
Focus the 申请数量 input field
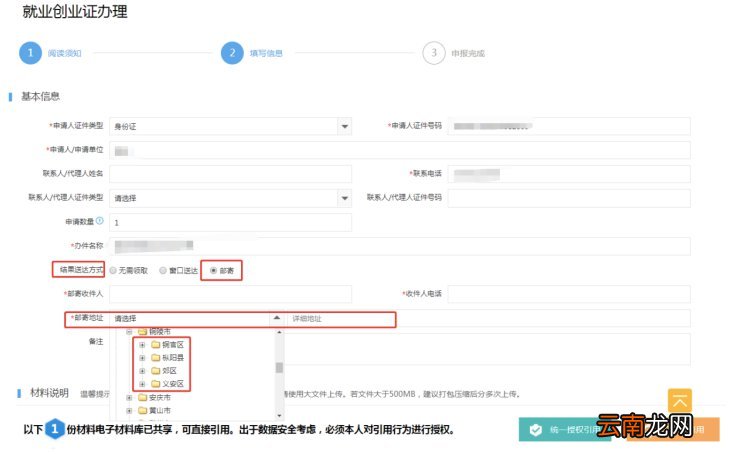[230, 223]
